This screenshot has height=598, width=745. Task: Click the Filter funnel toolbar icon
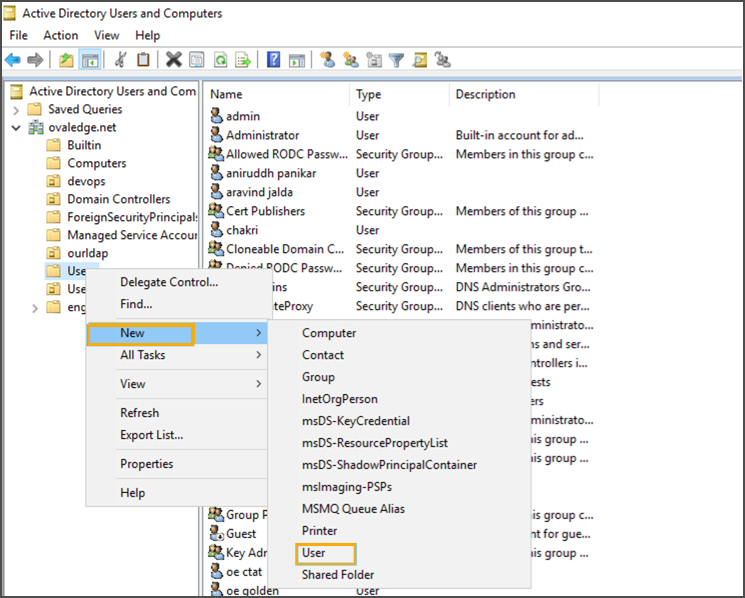[x=396, y=60]
